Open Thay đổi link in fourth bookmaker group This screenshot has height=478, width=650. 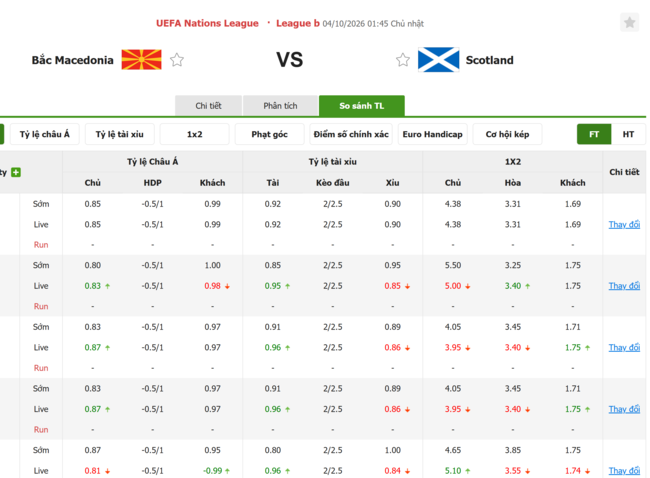pyautogui.click(x=624, y=409)
